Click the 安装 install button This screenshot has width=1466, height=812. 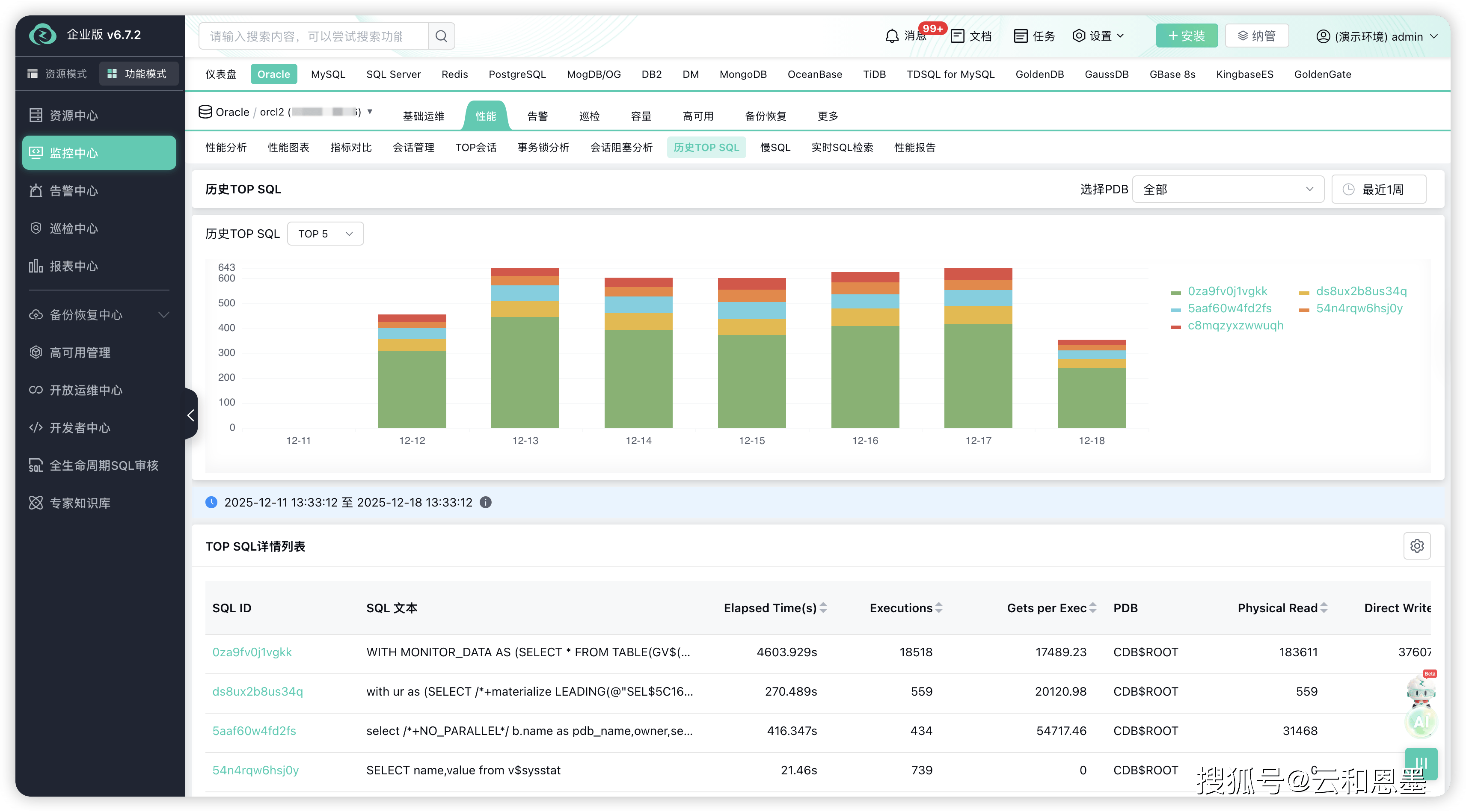coord(1187,36)
